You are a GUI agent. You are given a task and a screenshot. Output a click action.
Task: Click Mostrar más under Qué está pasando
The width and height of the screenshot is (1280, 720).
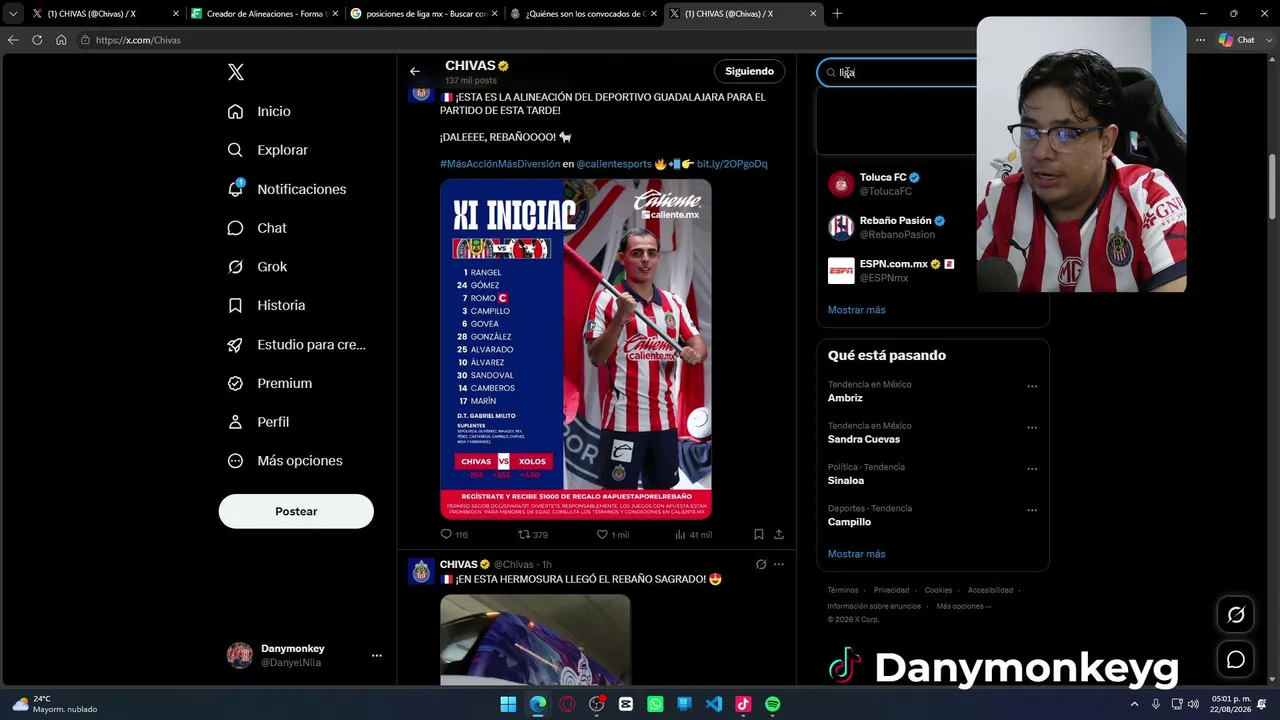(x=856, y=554)
